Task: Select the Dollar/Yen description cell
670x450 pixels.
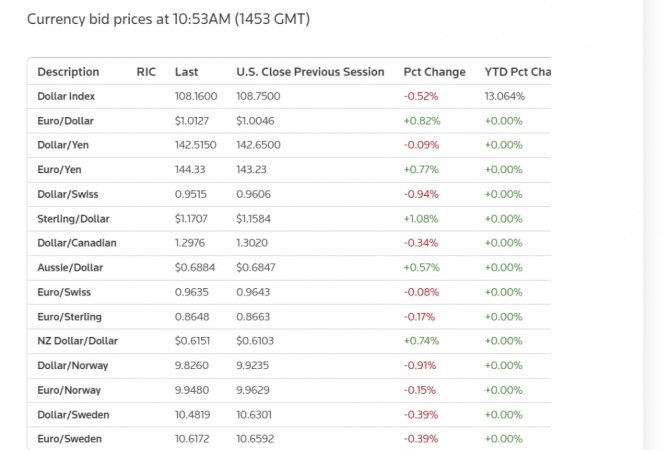Action: [65, 145]
